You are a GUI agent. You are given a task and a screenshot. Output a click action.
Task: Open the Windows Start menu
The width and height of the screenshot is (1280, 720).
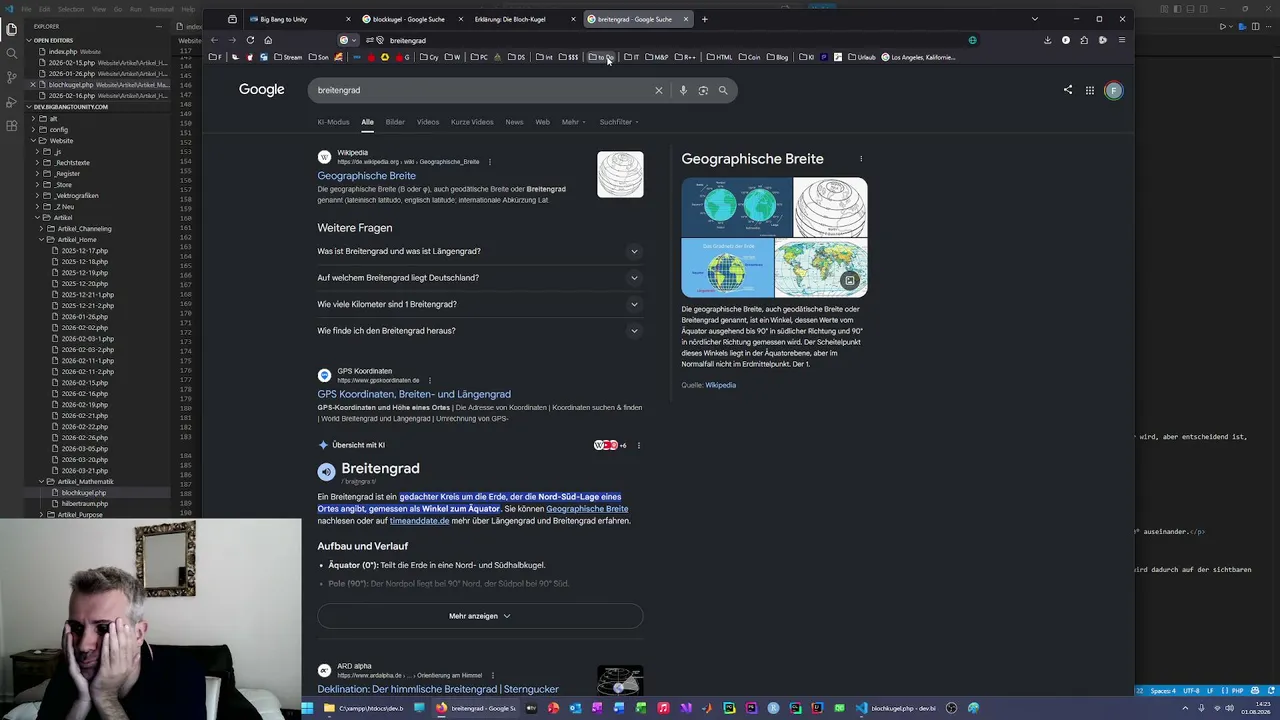[x=308, y=708]
